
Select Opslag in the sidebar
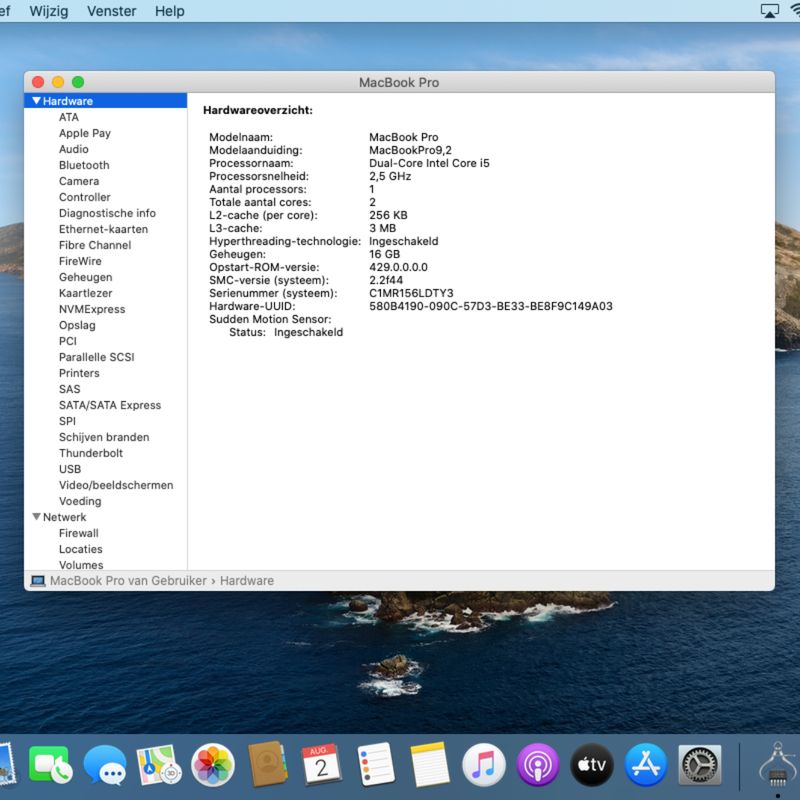(x=77, y=325)
